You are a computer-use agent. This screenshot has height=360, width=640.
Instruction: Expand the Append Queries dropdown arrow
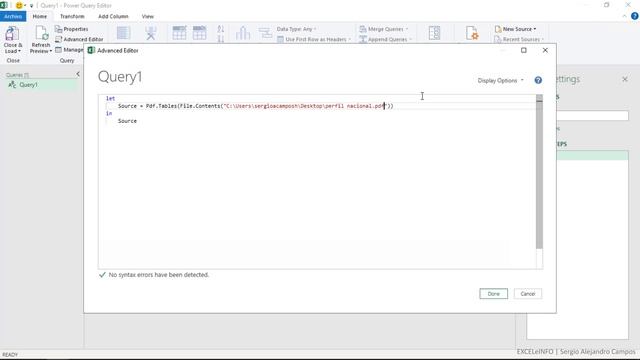410,39
